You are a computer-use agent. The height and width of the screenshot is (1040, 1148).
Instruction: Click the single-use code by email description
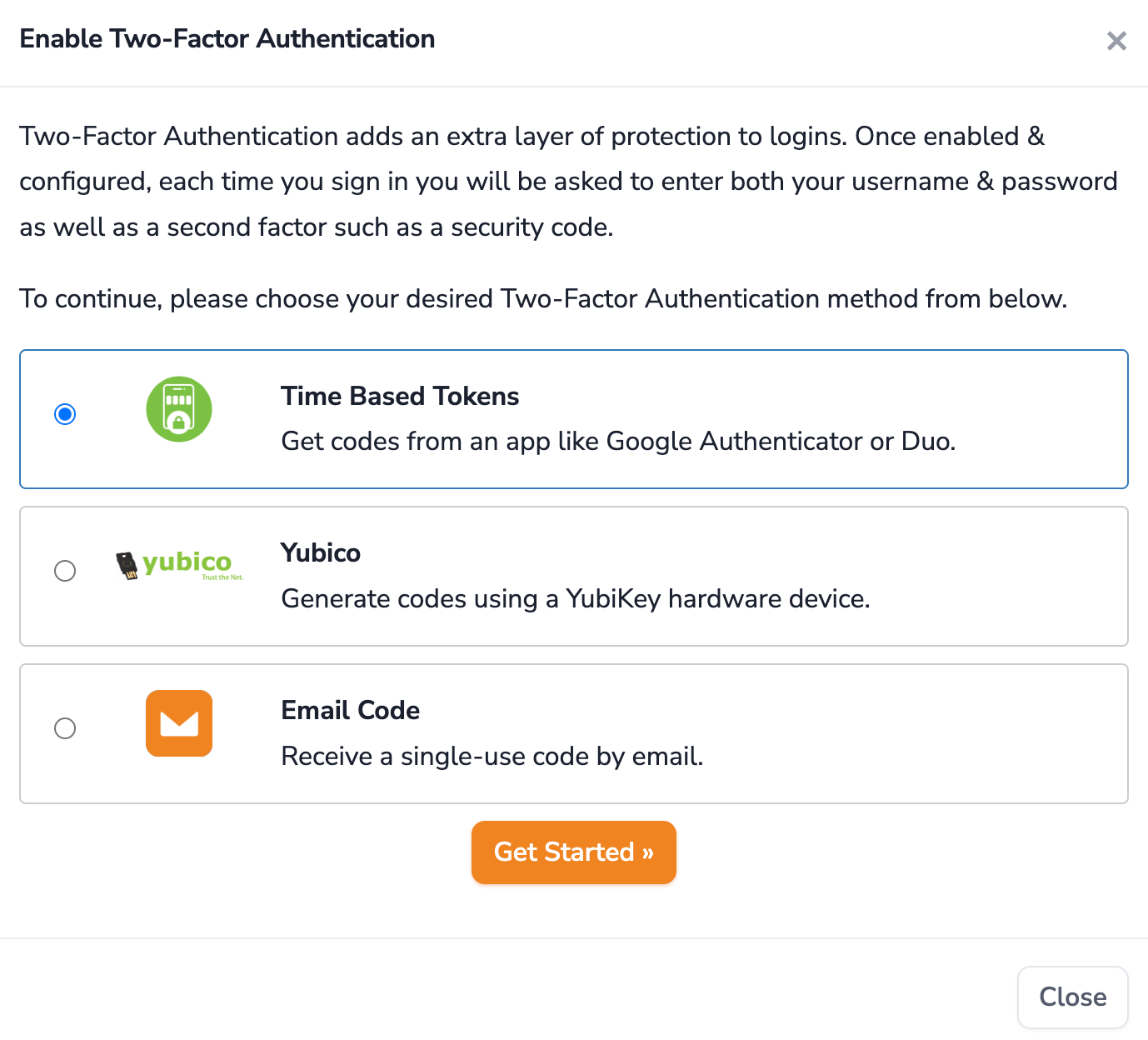click(492, 756)
